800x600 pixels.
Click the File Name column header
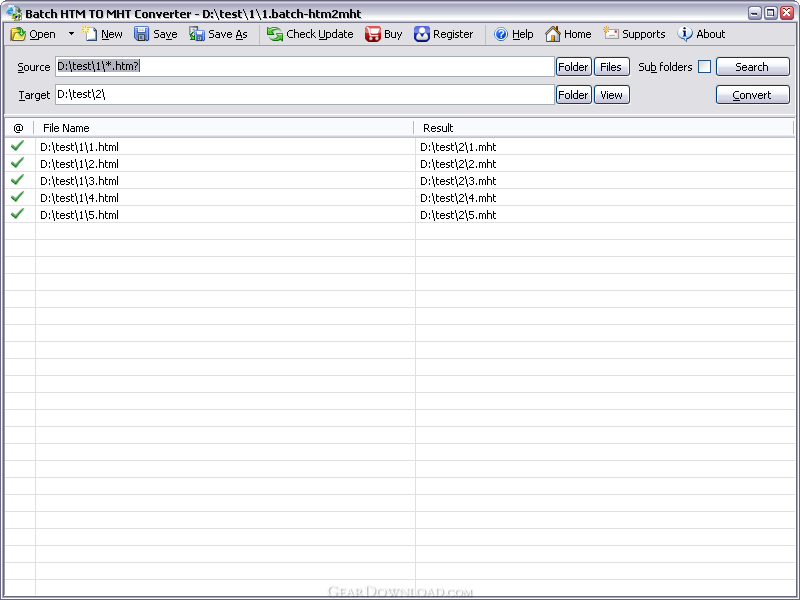(x=223, y=128)
